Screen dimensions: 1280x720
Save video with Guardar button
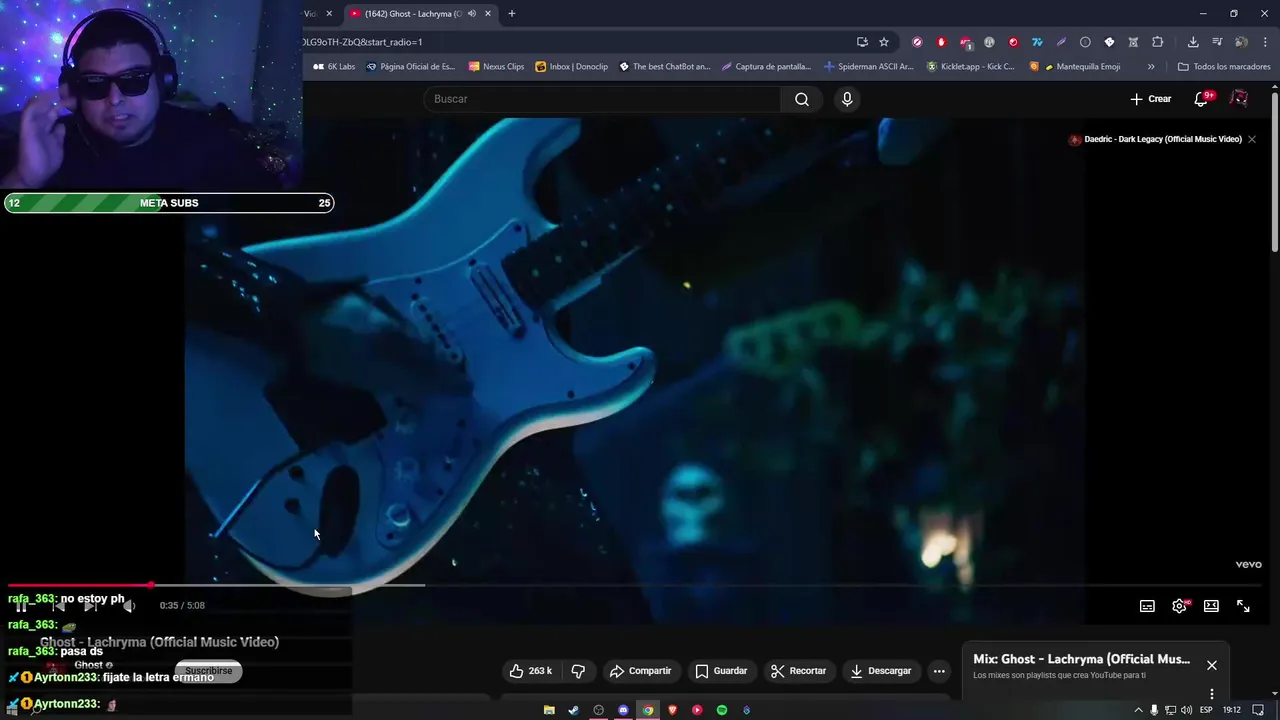[x=721, y=671]
